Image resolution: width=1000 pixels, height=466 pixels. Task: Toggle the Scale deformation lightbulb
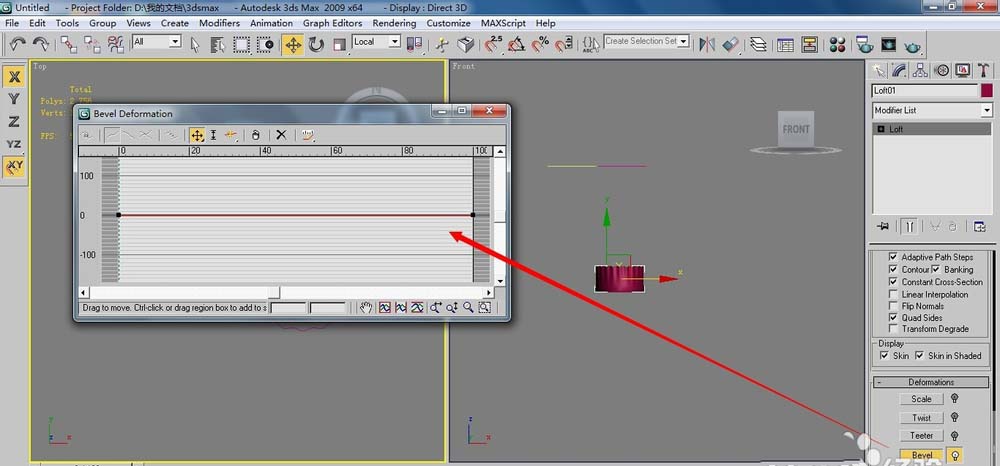(955, 398)
